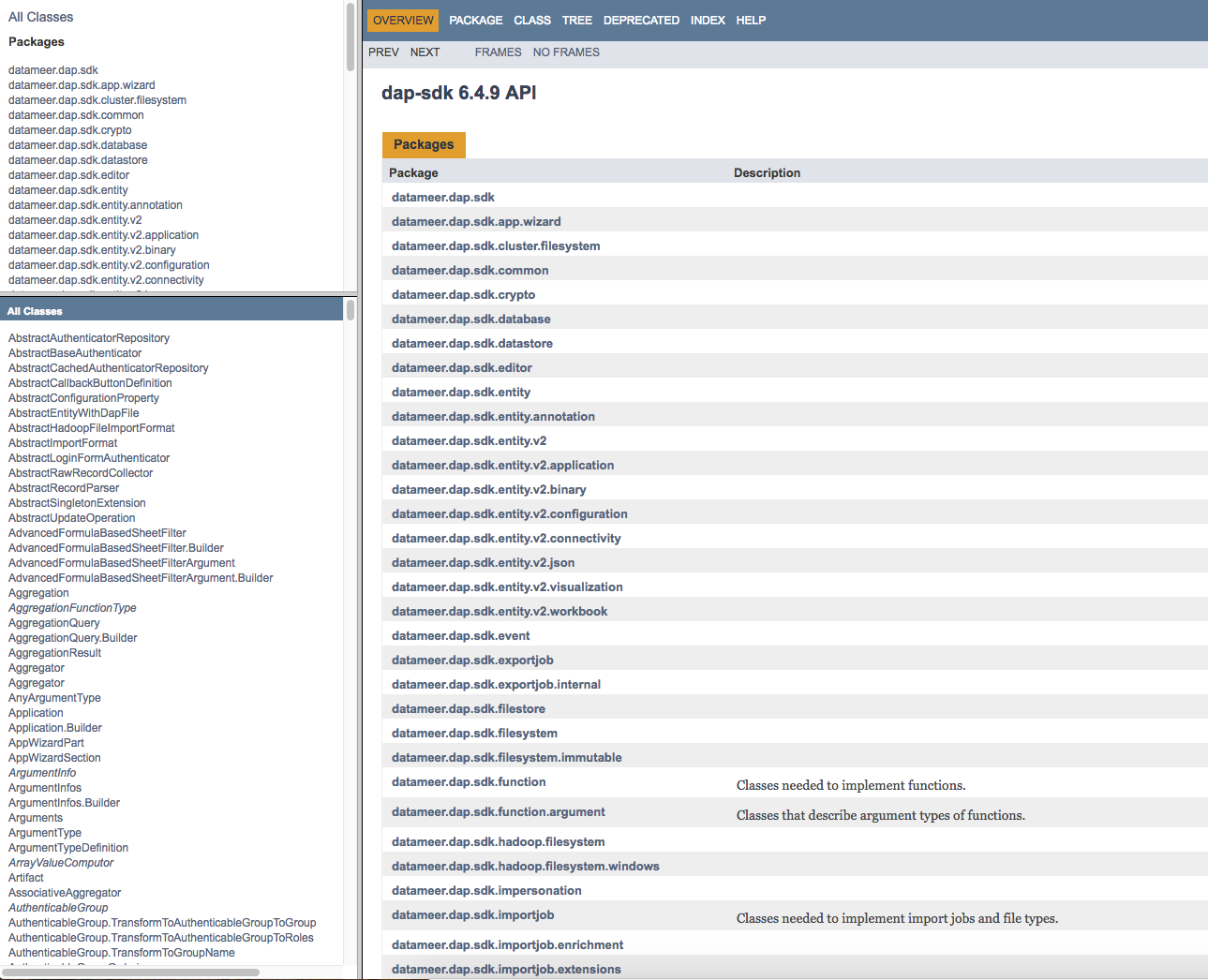Open Application.Builder class
Screen dimensions: 1208x980
[55, 728]
